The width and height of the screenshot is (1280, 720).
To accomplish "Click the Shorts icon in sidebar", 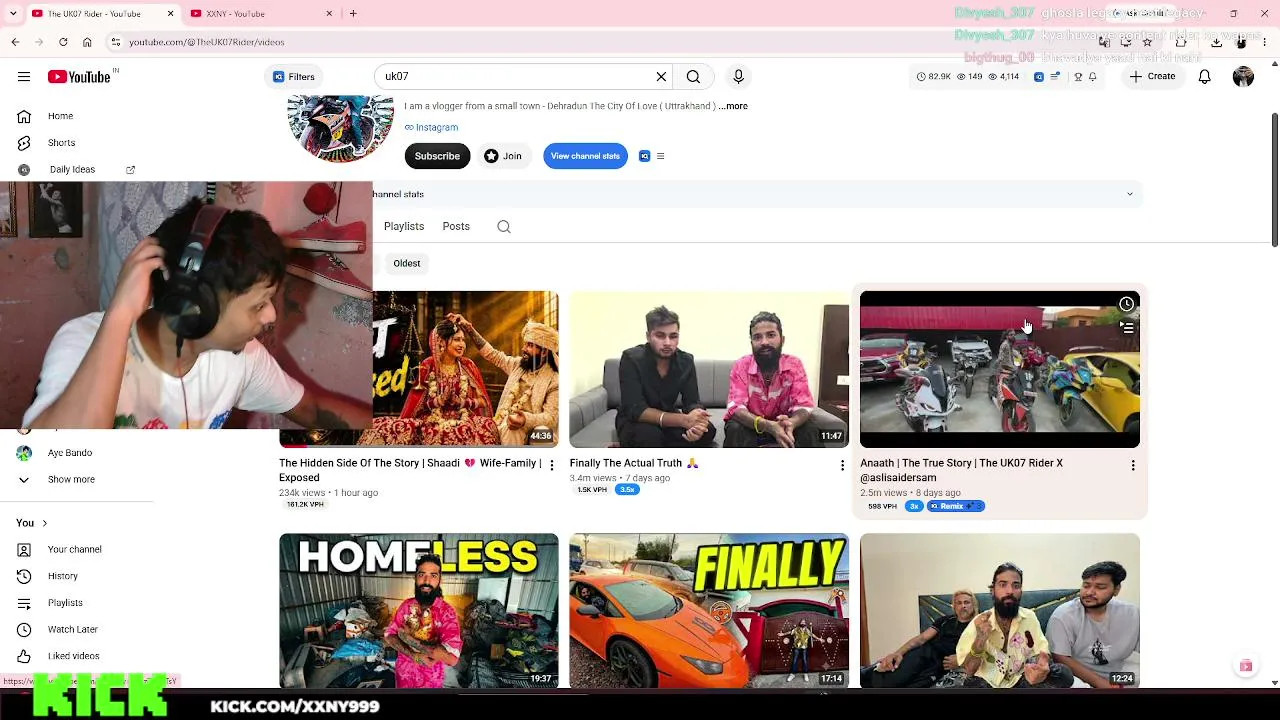I will click(x=24, y=143).
